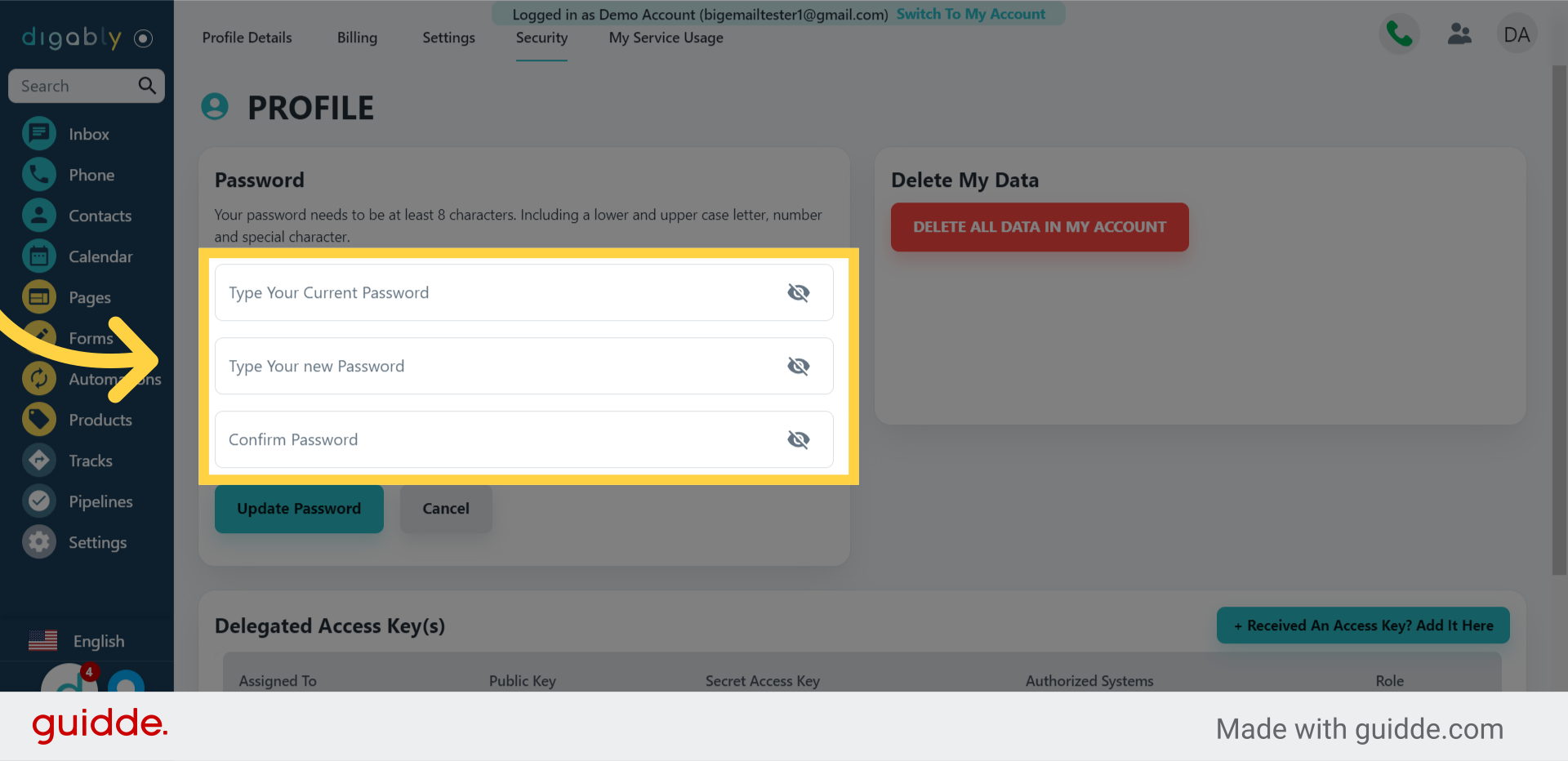
Task: Open Pipelines checkmark icon
Action: point(39,501)
